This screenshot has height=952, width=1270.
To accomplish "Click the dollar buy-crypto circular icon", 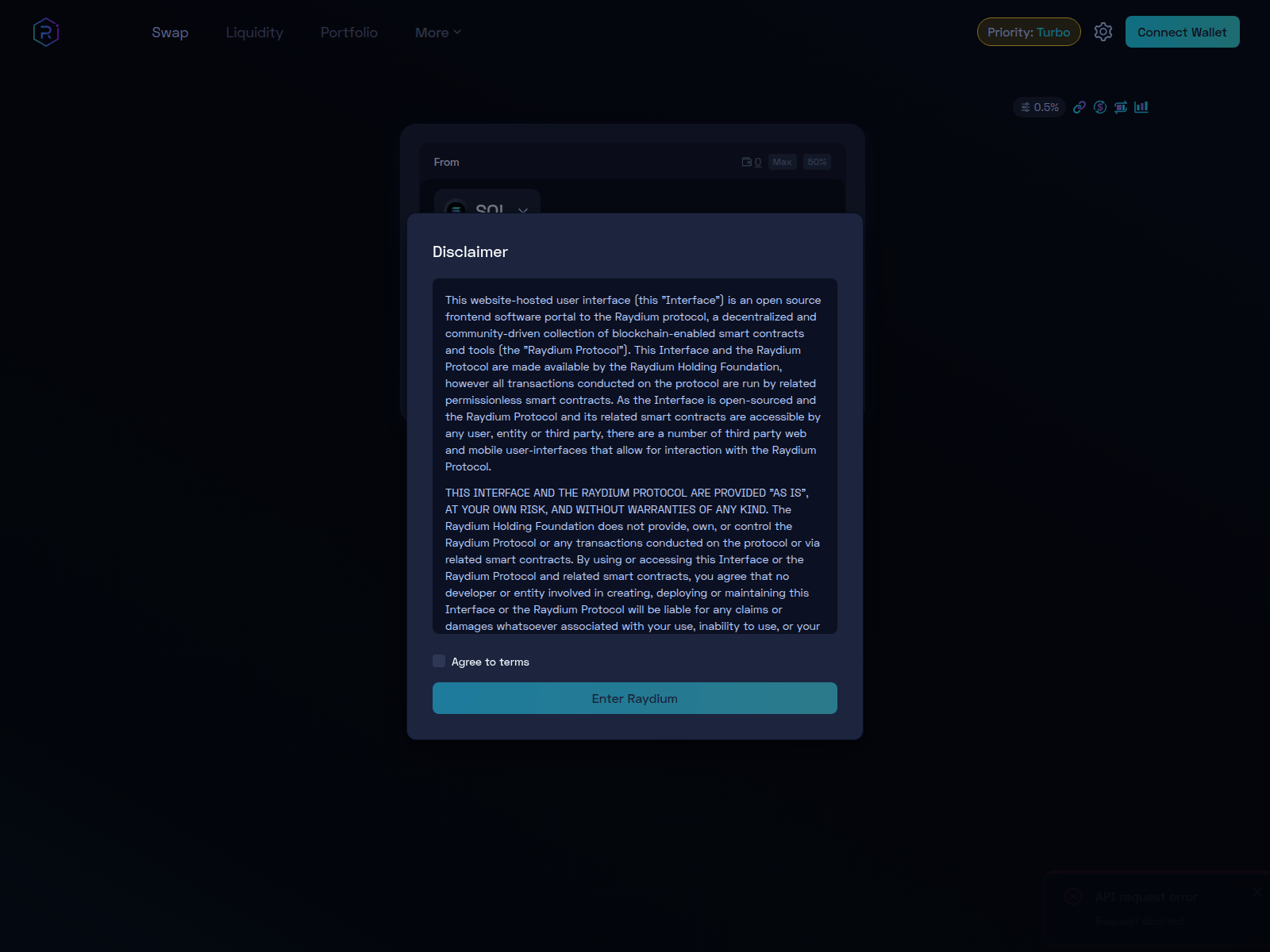I will pos(1100,107).
